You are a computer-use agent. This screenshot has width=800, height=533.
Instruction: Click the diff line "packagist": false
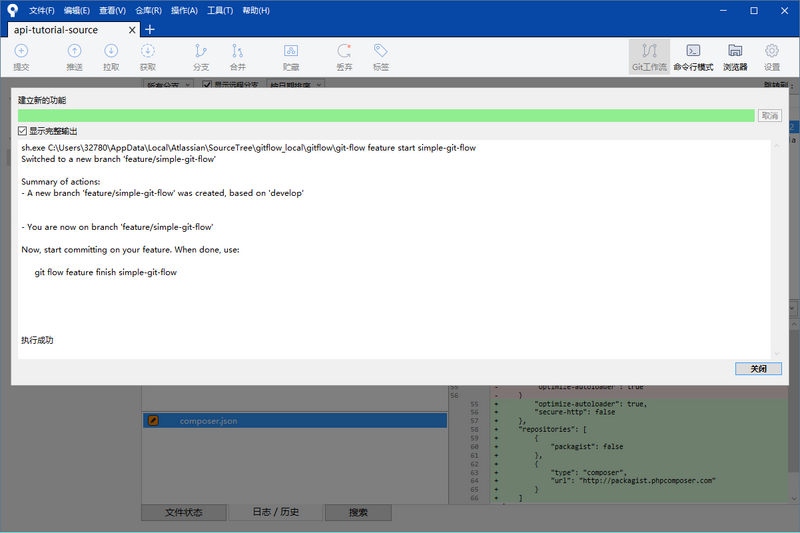(x=587, y=447)
